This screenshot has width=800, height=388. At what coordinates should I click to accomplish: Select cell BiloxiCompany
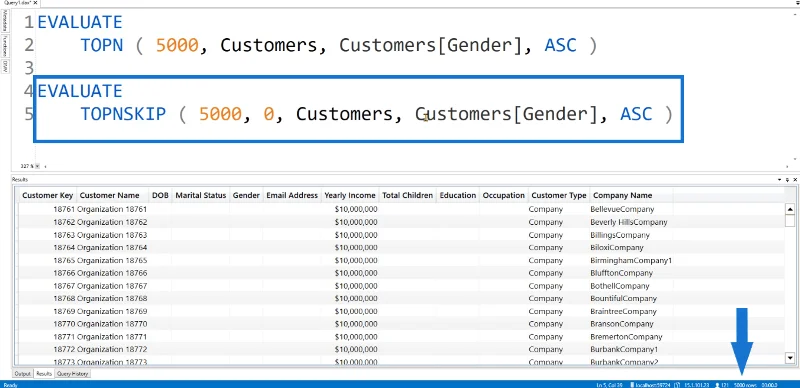point(631,248)
